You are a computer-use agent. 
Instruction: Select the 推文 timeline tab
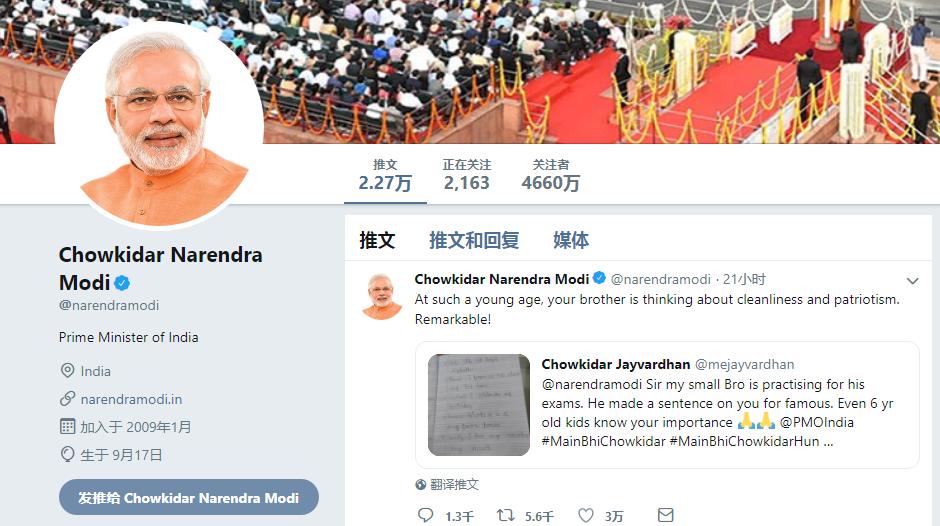(377, 241)
